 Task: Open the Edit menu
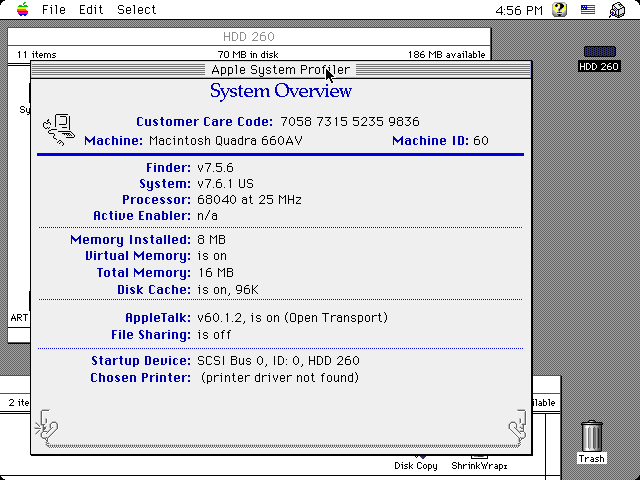pos(91,9)
